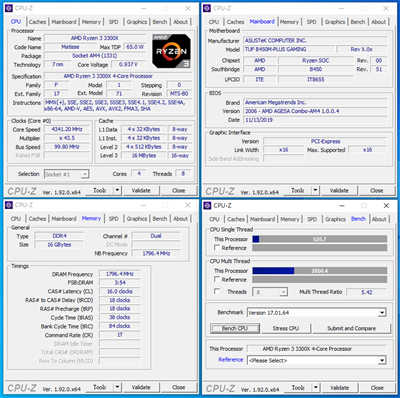This screenshot has width=400, height=398.
Task: Click the DRAM Frequency value field
Action: point(120,274)
